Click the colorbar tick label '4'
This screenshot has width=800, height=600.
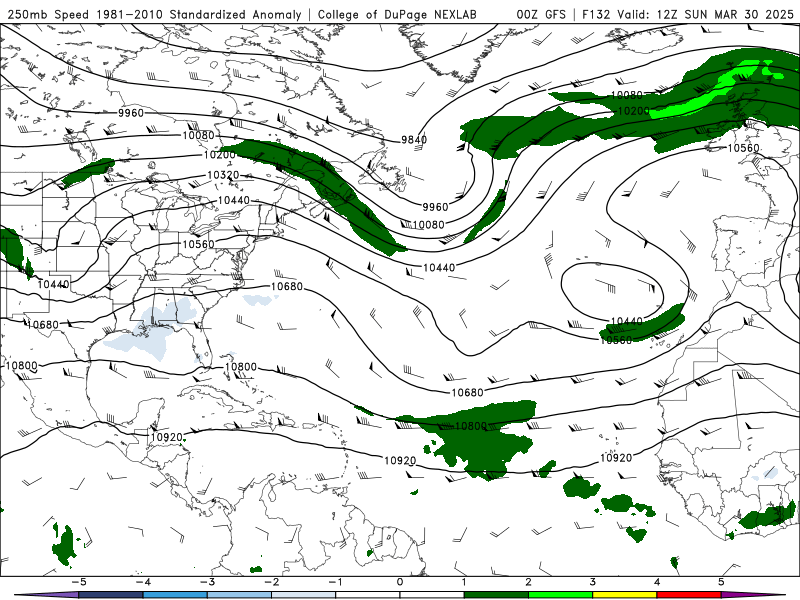[657, 582]
